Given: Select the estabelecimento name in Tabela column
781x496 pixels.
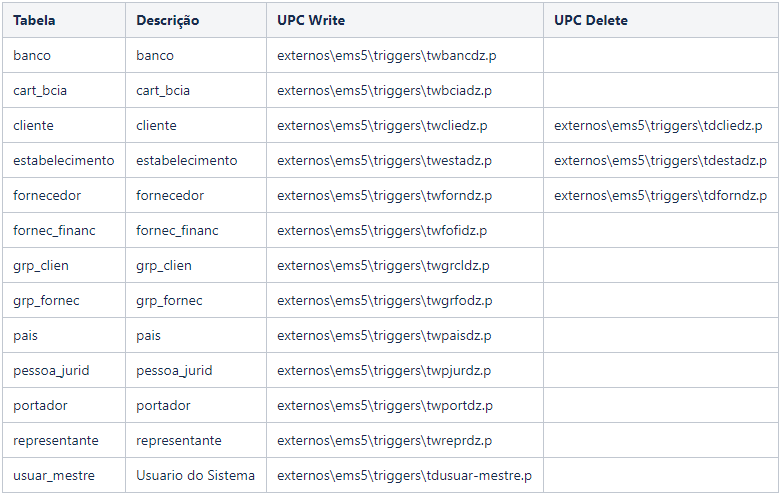Looking at the screenshot, I should (64, 160).
